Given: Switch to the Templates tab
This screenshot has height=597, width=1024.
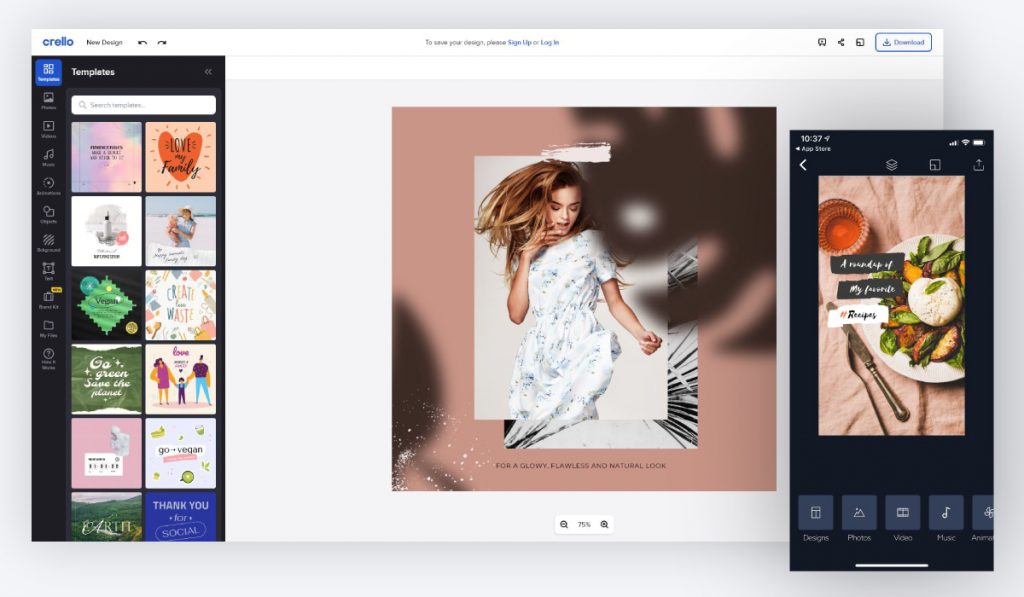Looking at the screenshot, I should tap(49, 72).
